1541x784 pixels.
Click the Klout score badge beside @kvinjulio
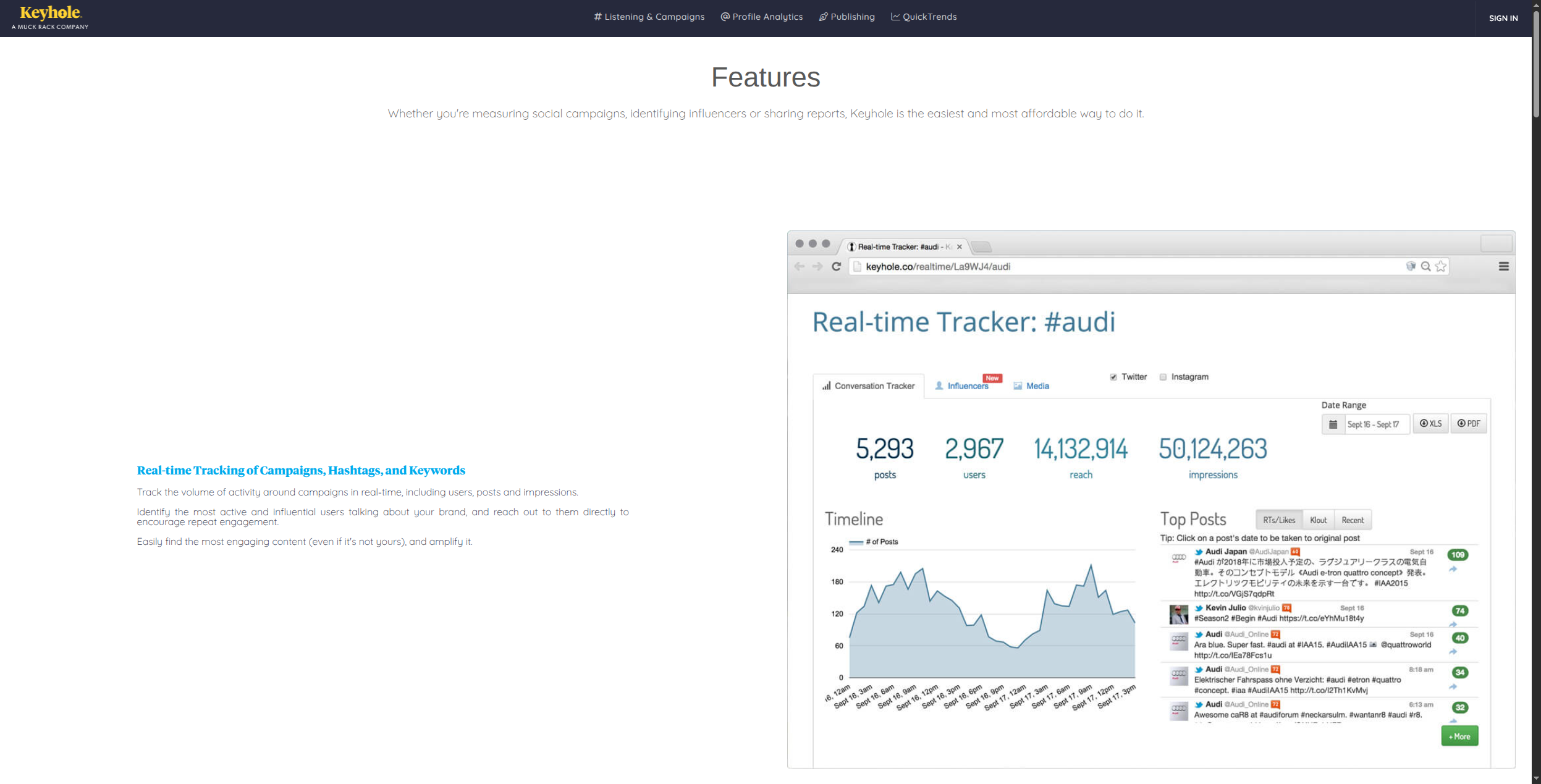(1286, 609)
